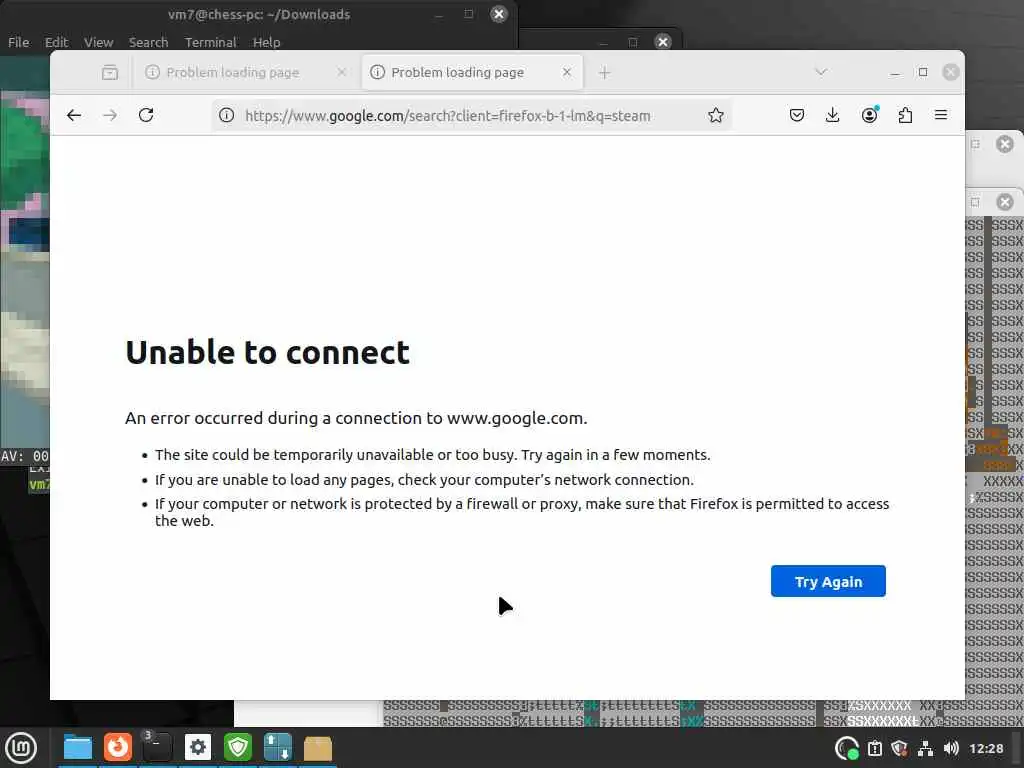This screenshot has width=1024, height=768.
Task: Click the shield security tray icon
Action: tap(900, 748)
